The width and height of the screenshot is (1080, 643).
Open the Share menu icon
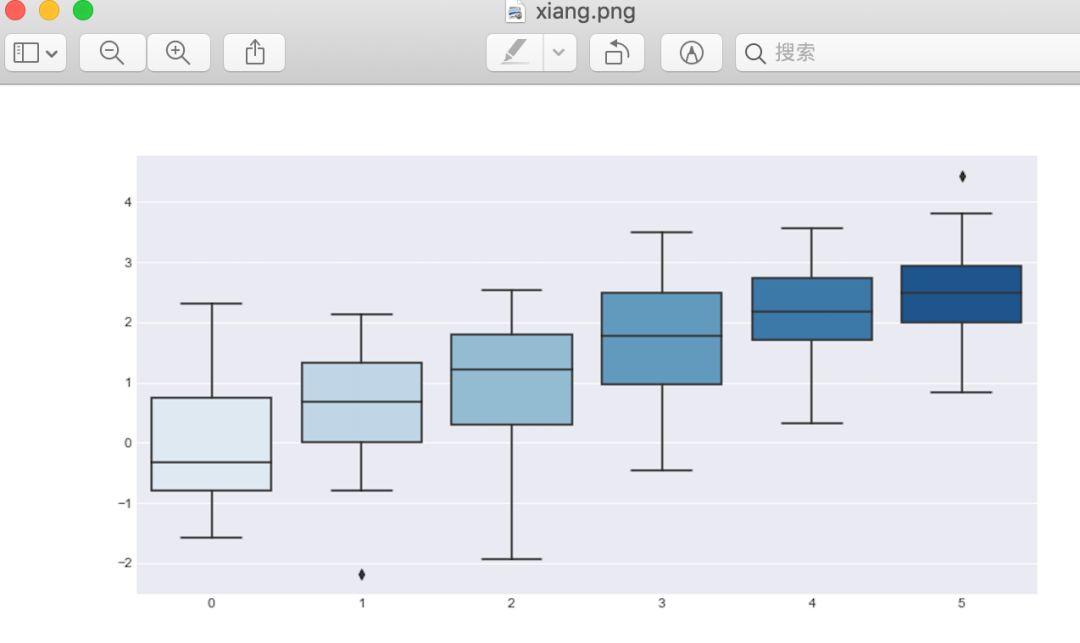pyautogui.click(x=255, y=53)
